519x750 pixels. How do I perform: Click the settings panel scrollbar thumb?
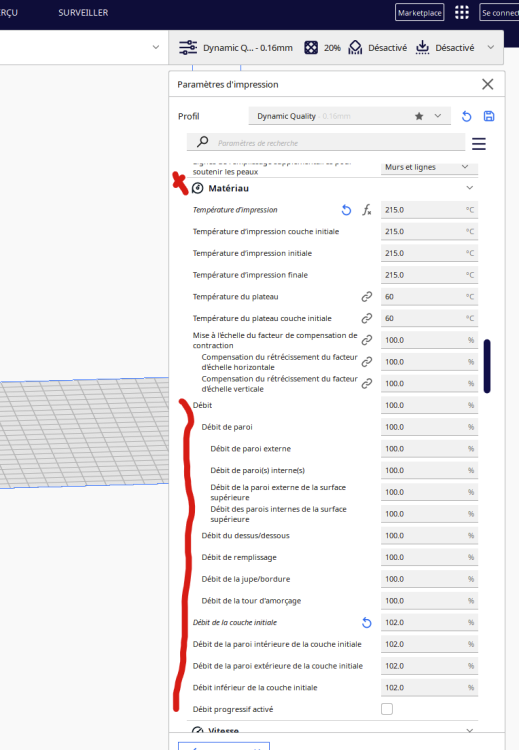(x=487, y=366)
